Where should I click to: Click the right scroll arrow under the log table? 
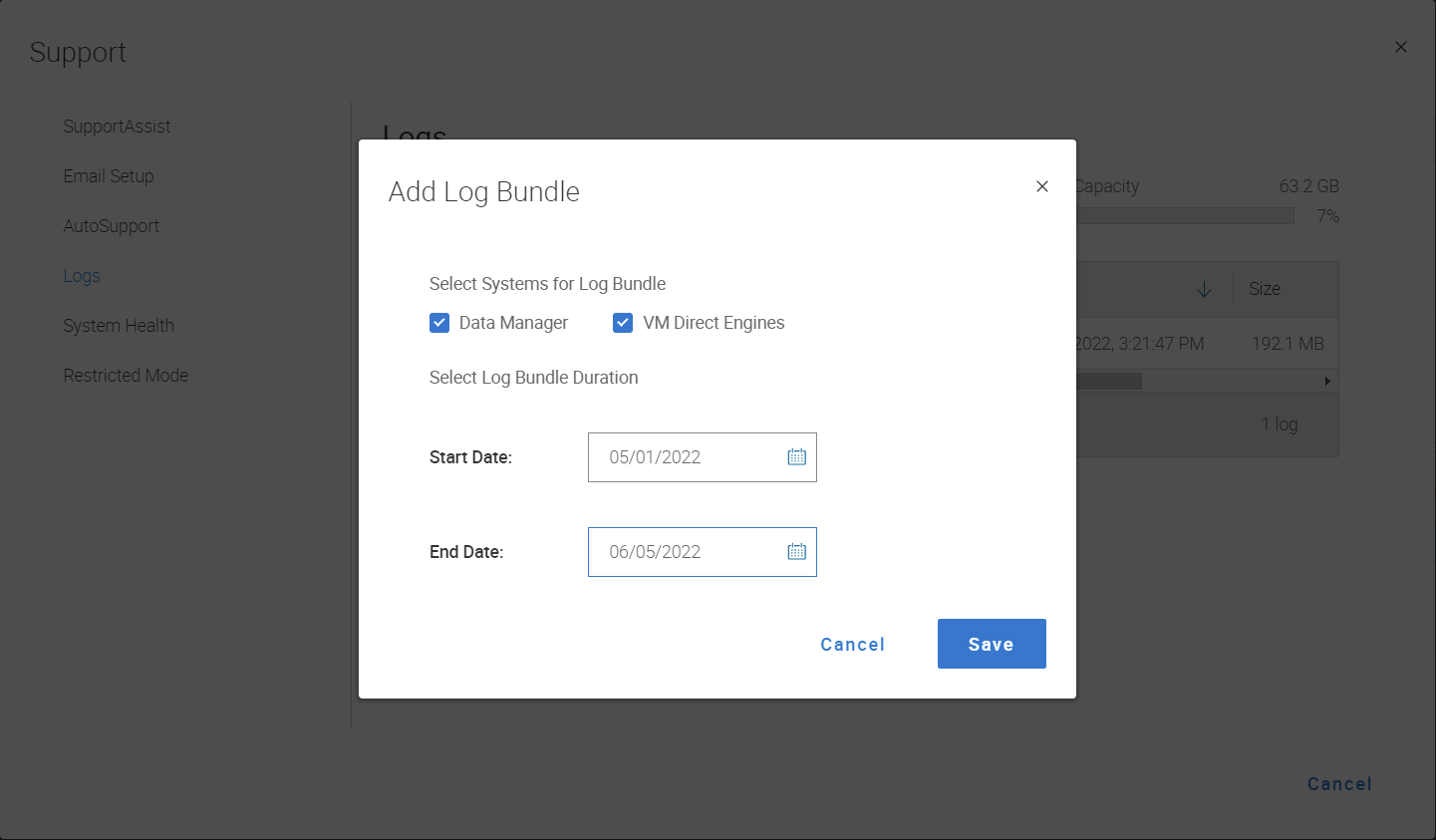(1326, 380)
